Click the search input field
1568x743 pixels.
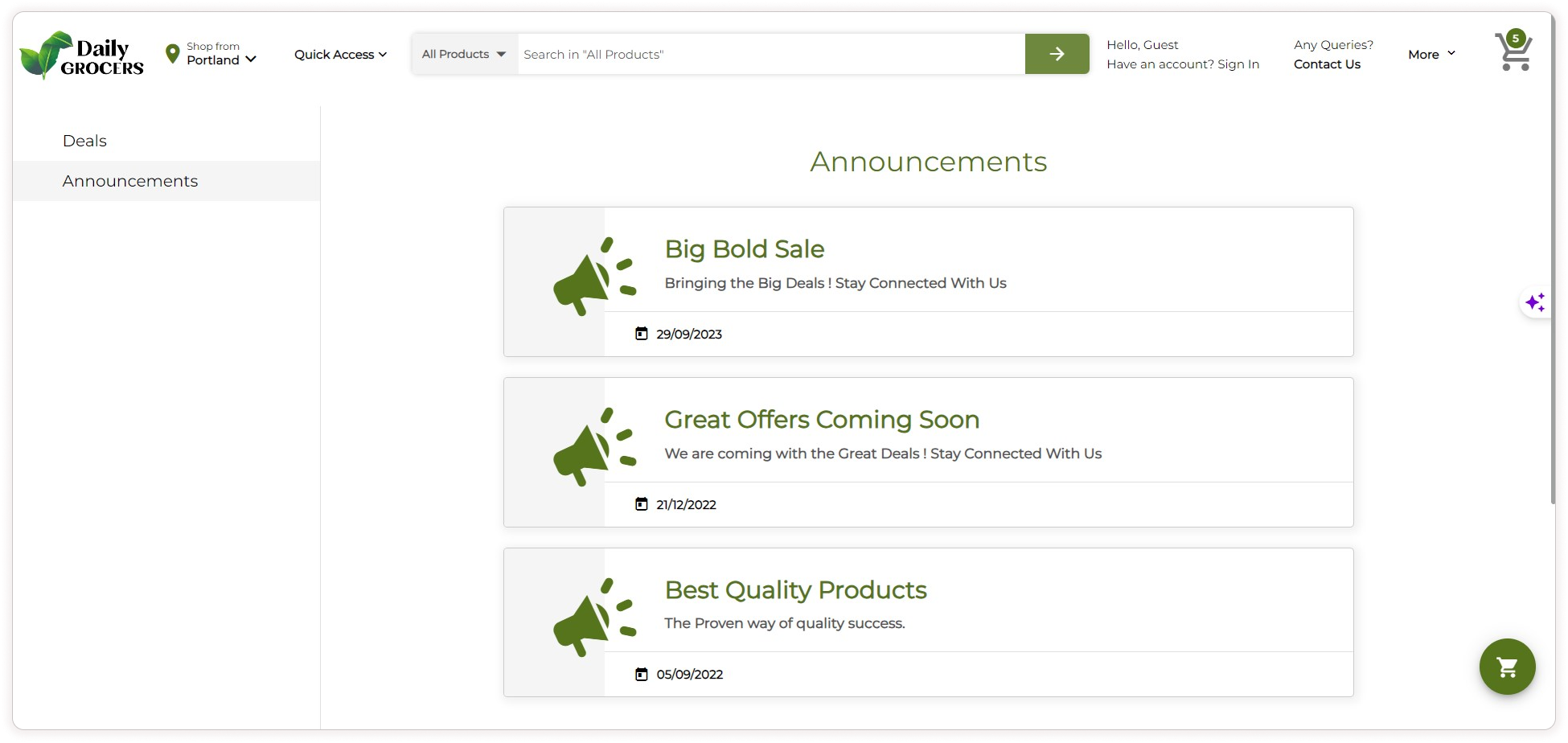(770, 54)
